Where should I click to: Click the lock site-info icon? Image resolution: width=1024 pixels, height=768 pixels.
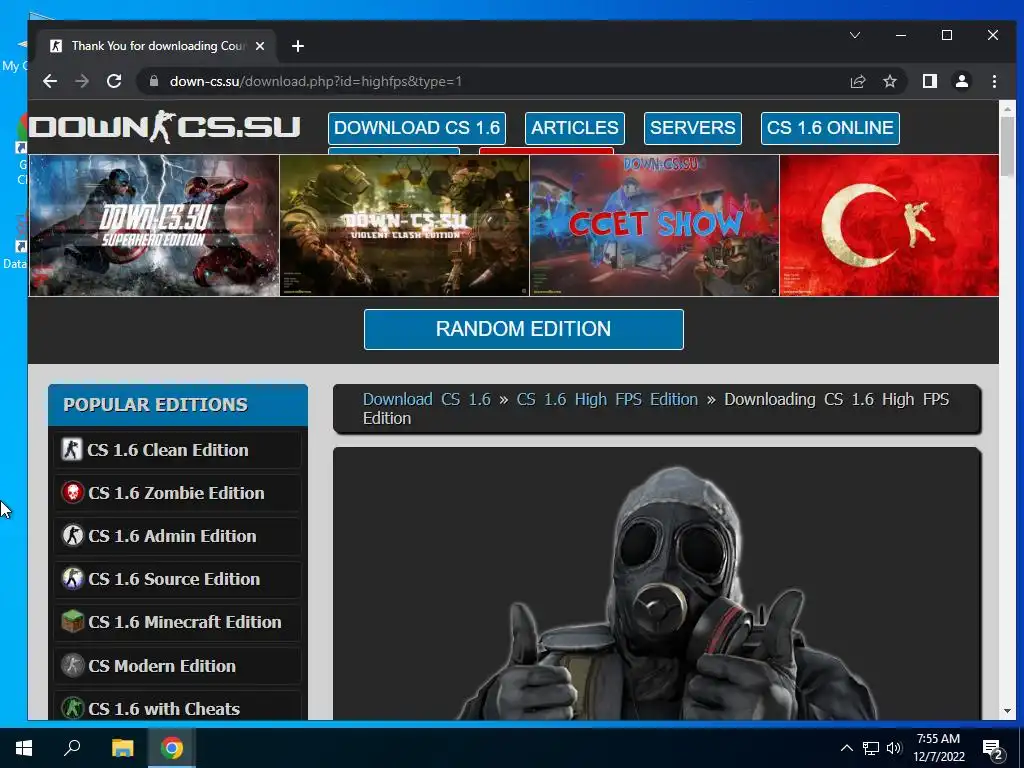coord(154,81)
